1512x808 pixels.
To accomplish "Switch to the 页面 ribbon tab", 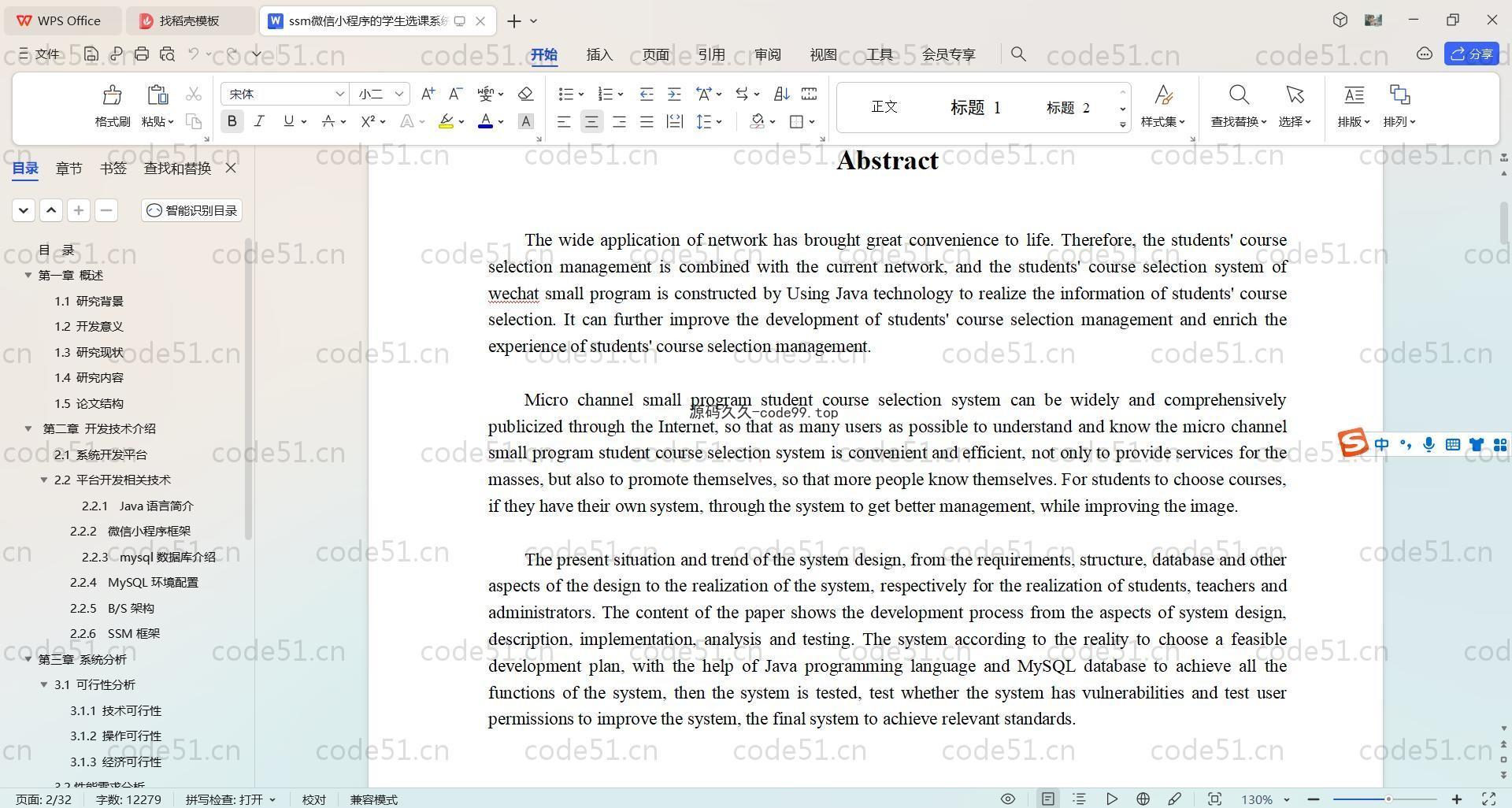I will (655, 54).
